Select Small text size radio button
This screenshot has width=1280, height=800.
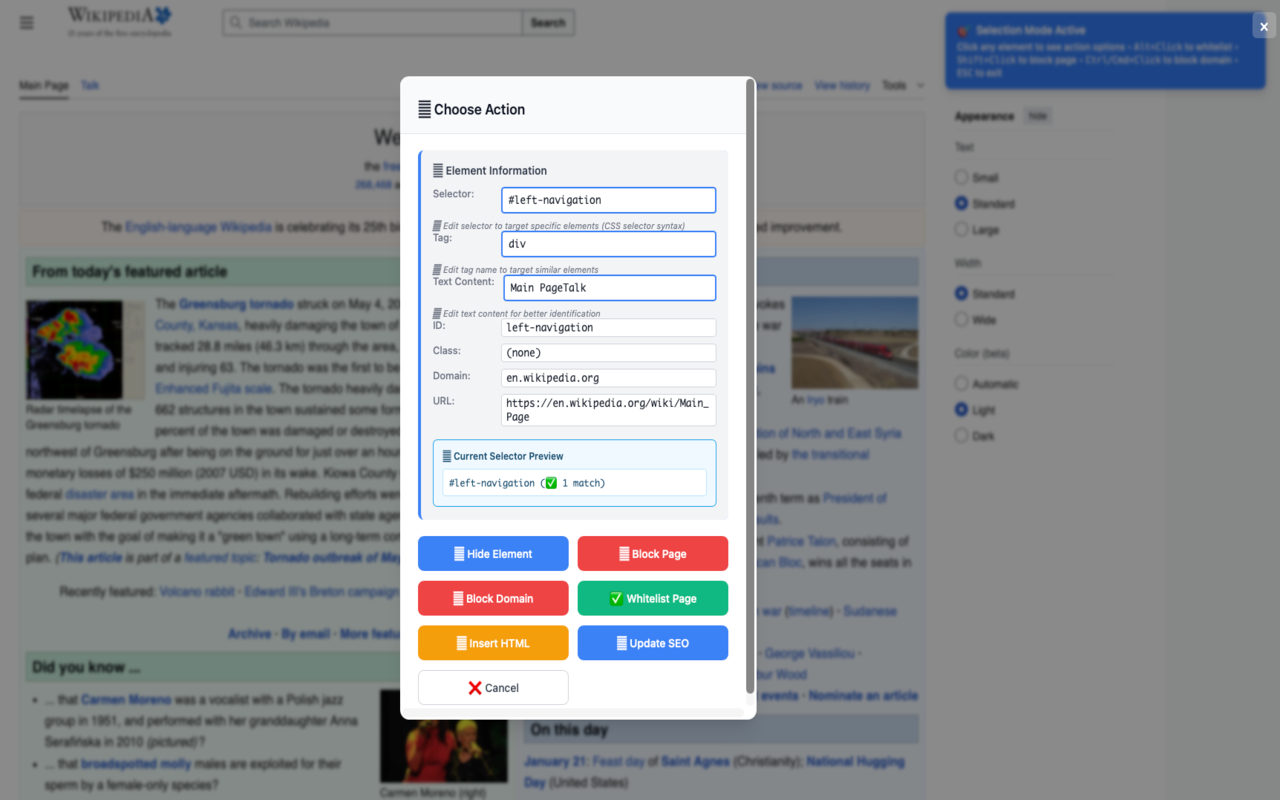pos(961,177)
